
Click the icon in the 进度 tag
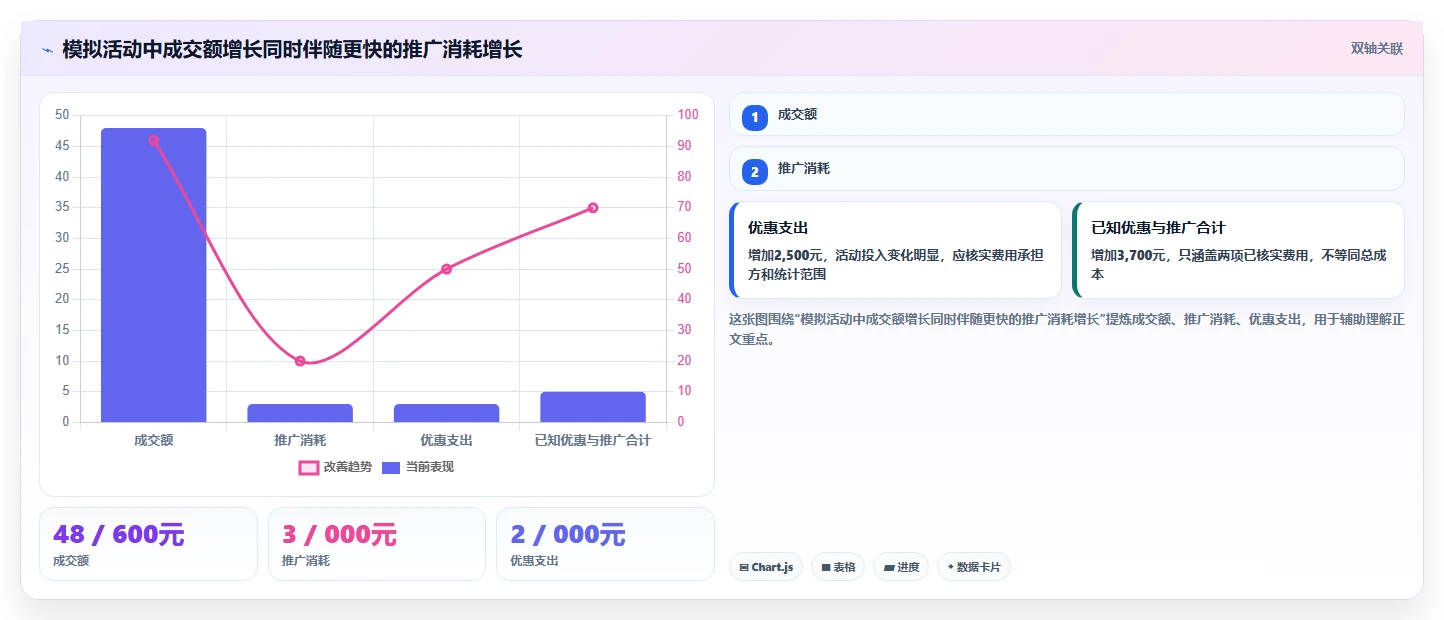pyautogui.click(x=889, y=568)
